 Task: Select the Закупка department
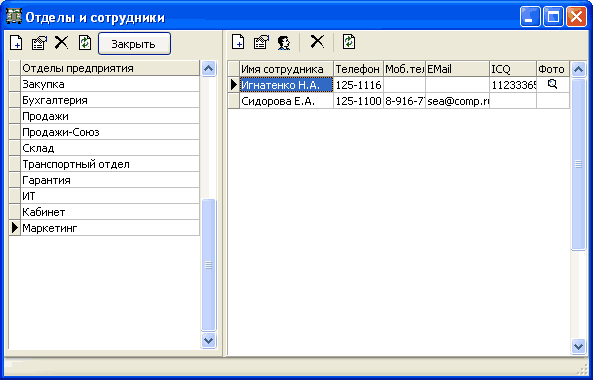(x=110, y=84)
